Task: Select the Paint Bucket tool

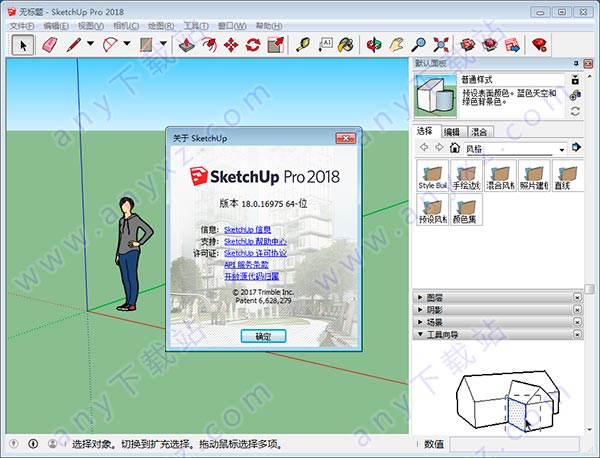Action: coord(346,45)
